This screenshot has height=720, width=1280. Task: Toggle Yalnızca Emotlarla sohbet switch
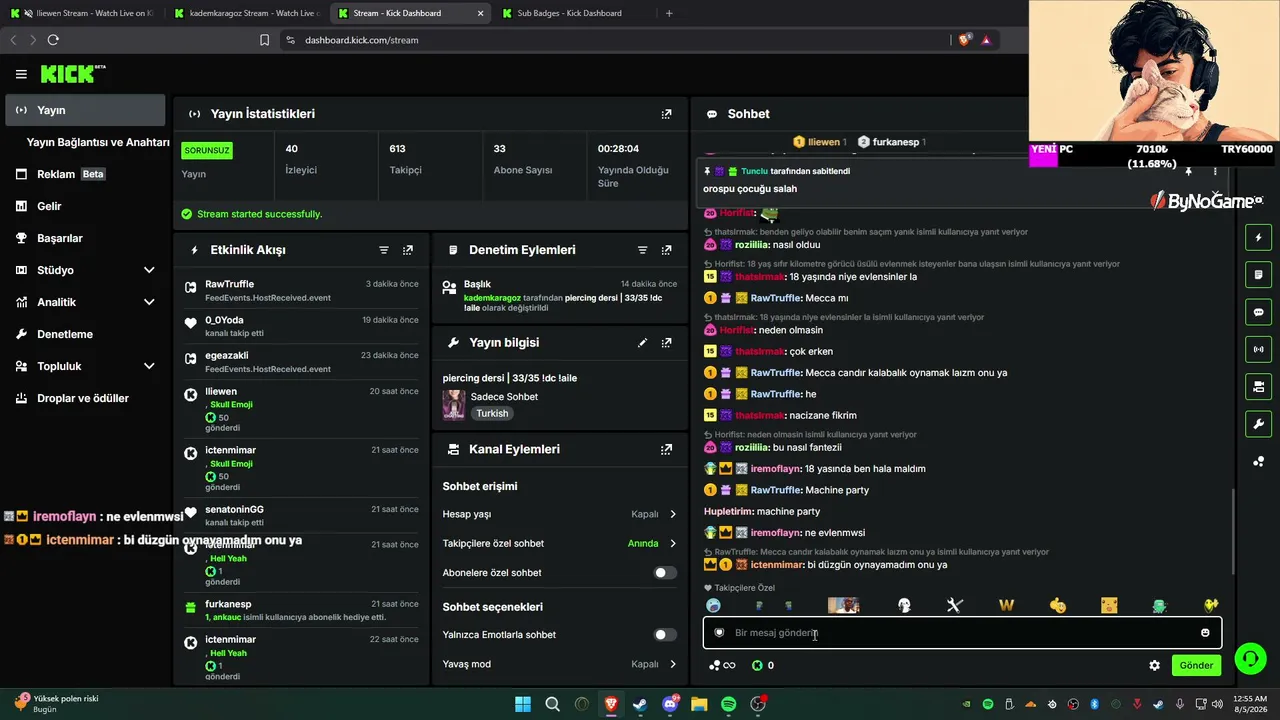coord(664,635)
